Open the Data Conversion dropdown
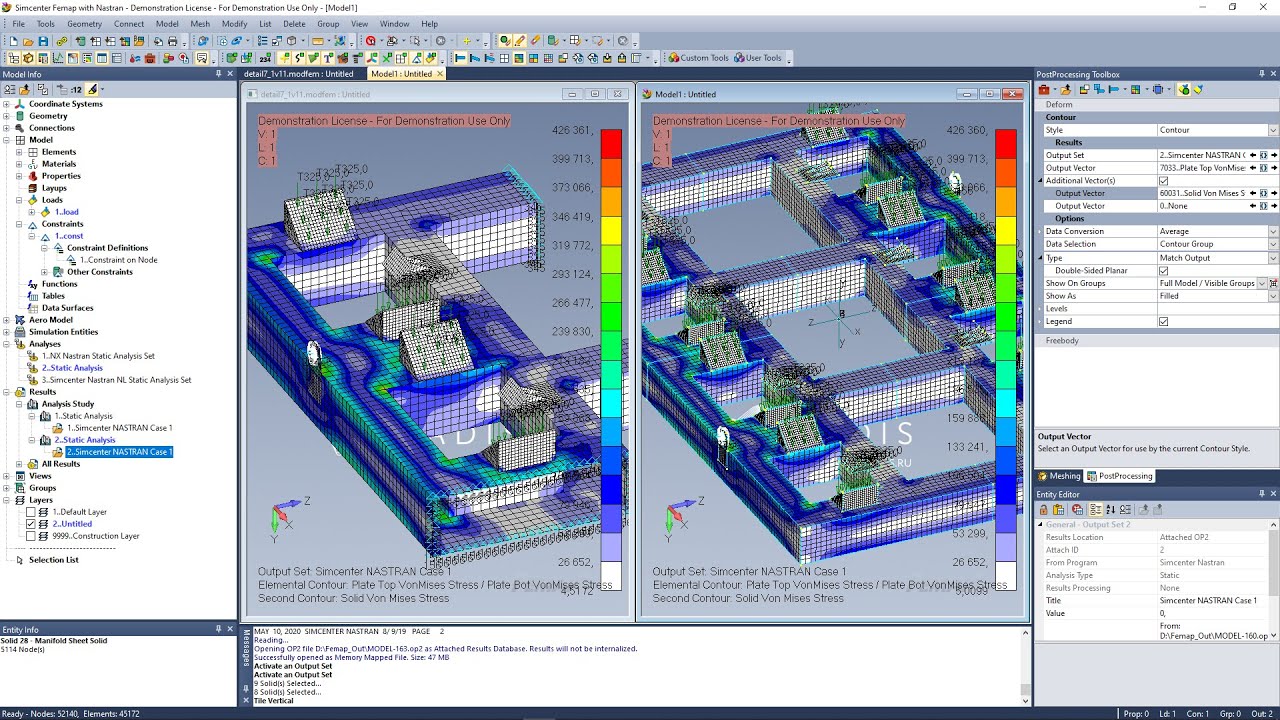 click(1273, 231)
